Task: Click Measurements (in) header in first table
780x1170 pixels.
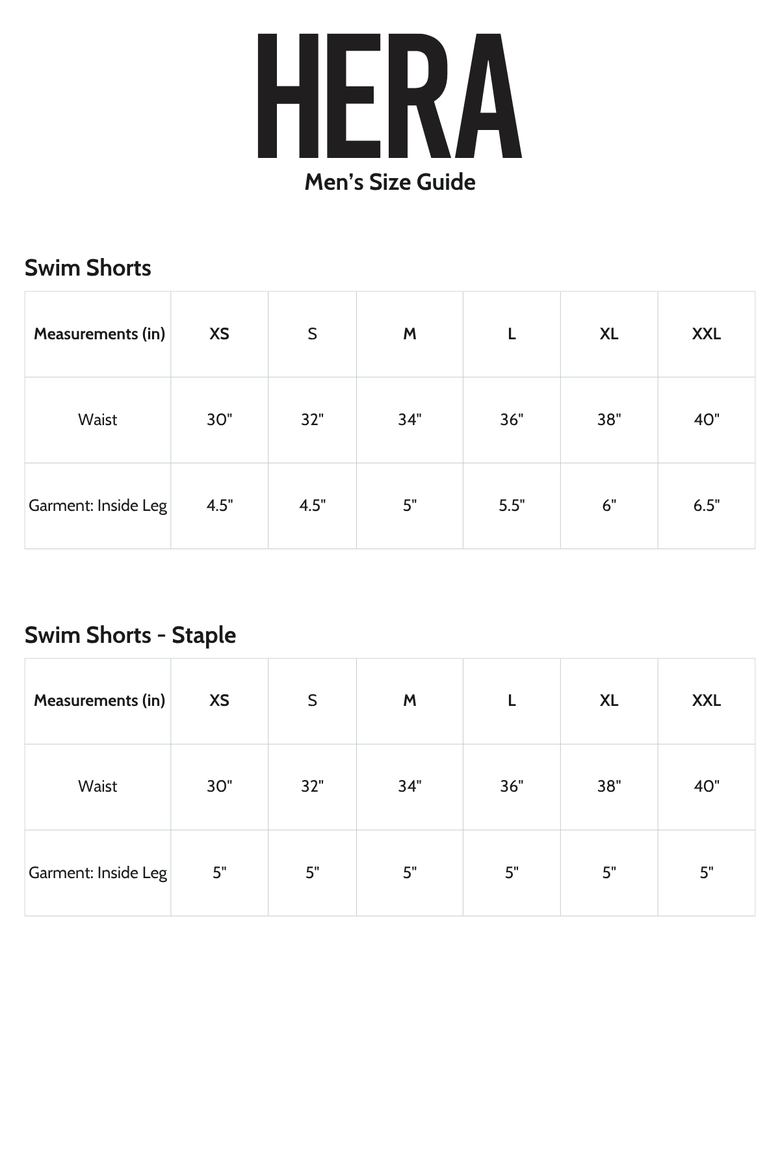Action: pos(99,334)
